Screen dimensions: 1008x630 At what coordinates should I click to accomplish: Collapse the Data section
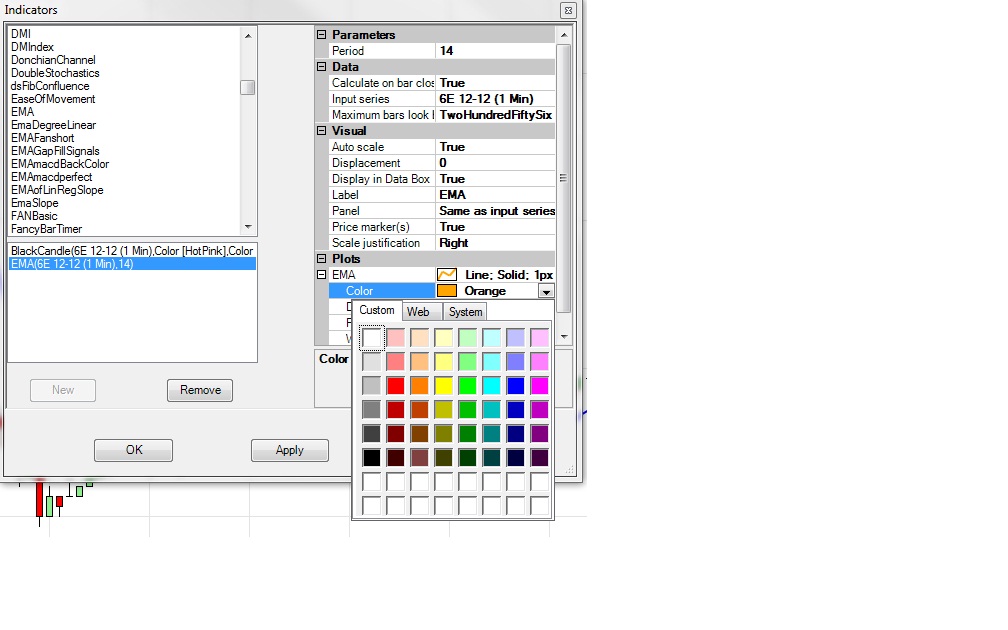tap(321, 67)
